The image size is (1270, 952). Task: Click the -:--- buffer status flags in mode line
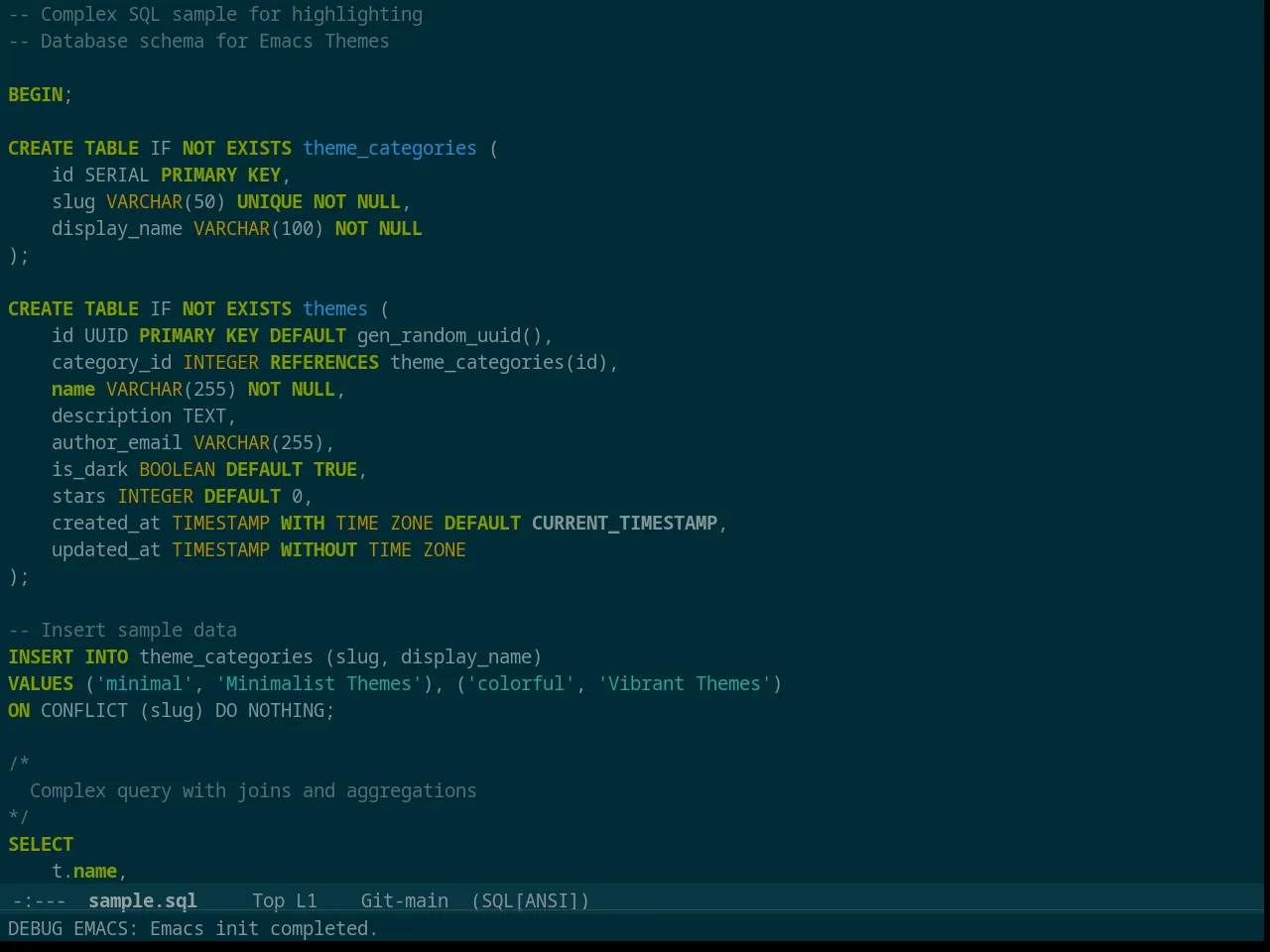click(40, 900)
